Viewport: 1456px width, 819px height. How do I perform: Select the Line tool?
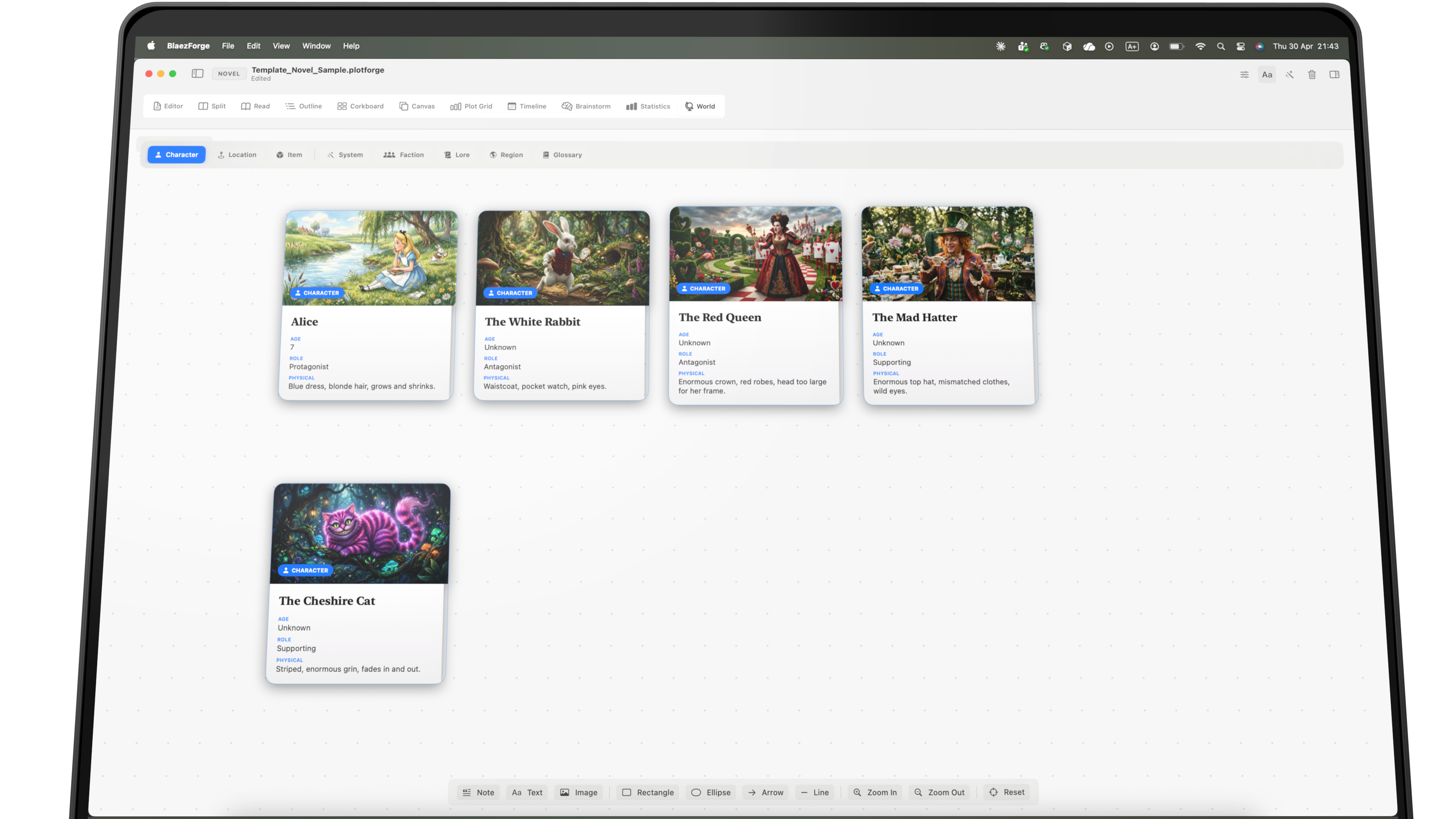tap(814, 792)
